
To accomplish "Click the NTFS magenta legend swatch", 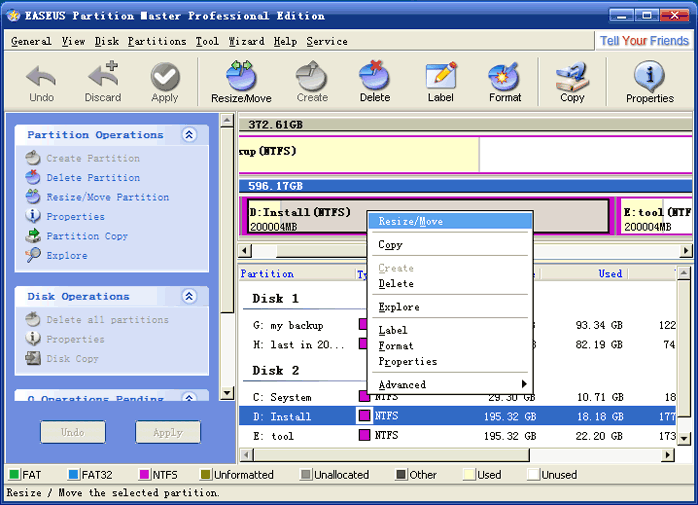I will pos(144,475).
